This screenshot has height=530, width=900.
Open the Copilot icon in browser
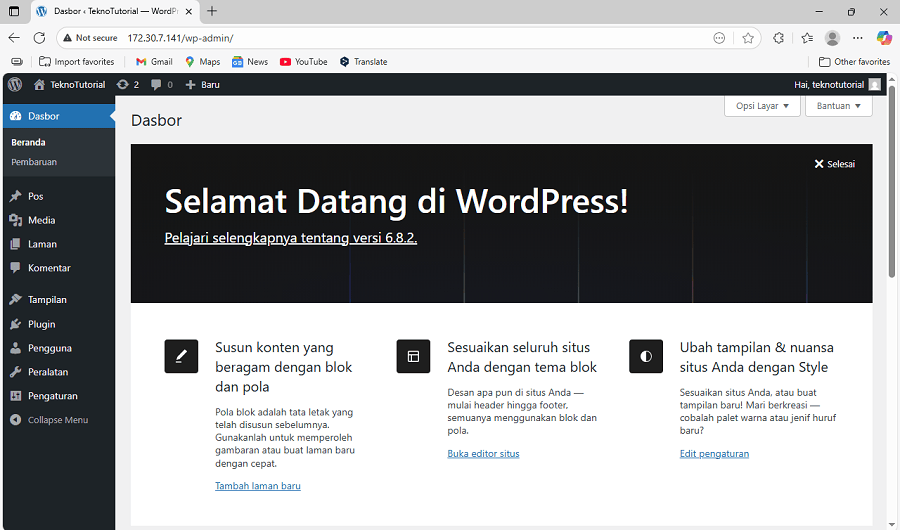884,38
